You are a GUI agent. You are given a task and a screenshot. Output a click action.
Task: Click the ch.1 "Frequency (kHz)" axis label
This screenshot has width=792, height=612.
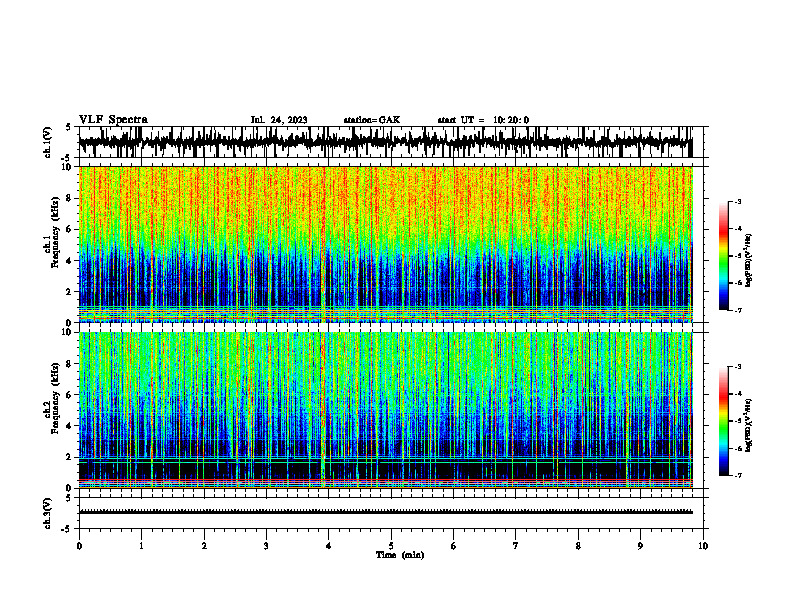(x=56, y=232)
